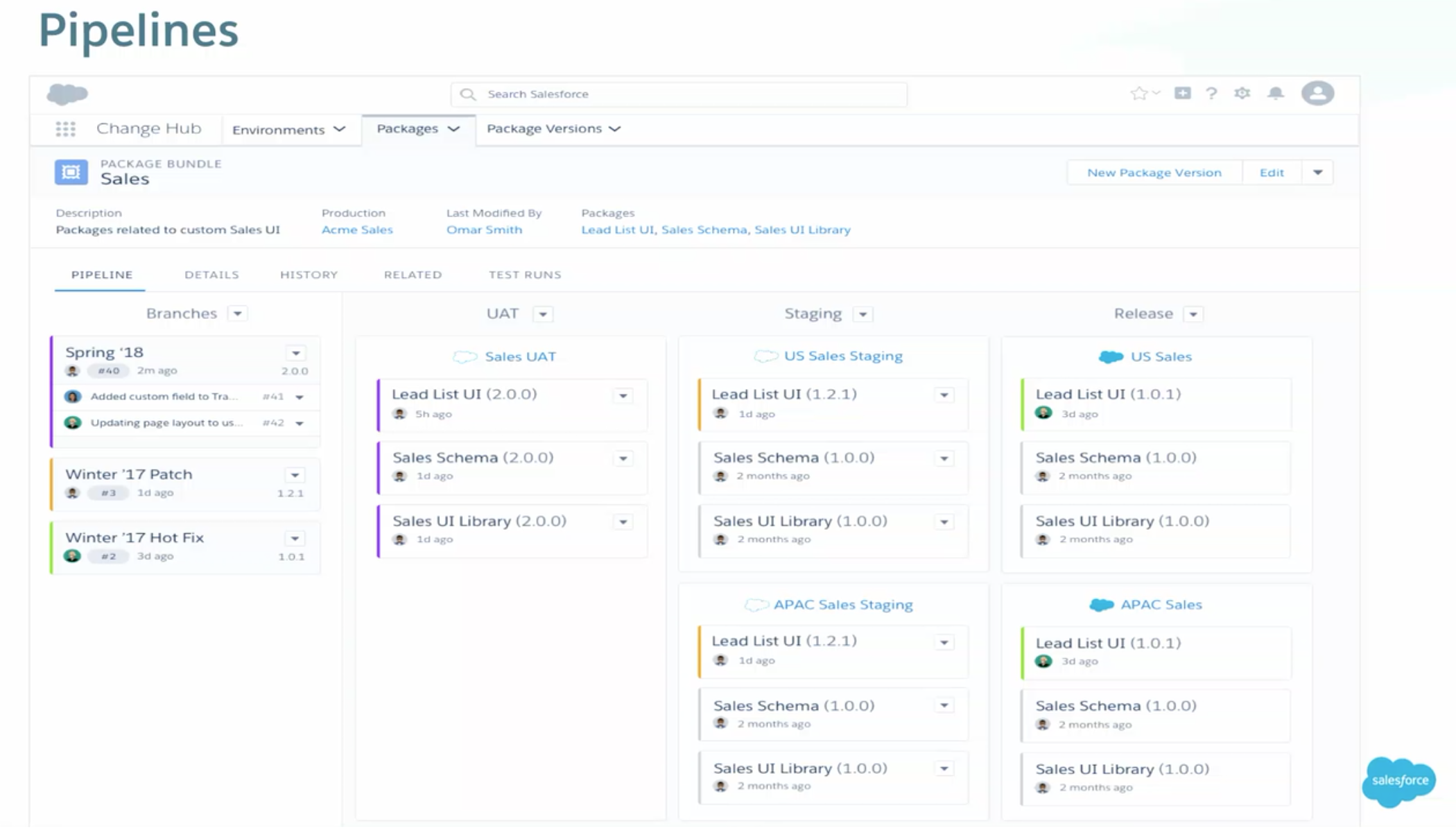Click avatar on APAC Sales Lead List UI card
The width and height of the screenshot is (1456, 828).
point(1043,661)
